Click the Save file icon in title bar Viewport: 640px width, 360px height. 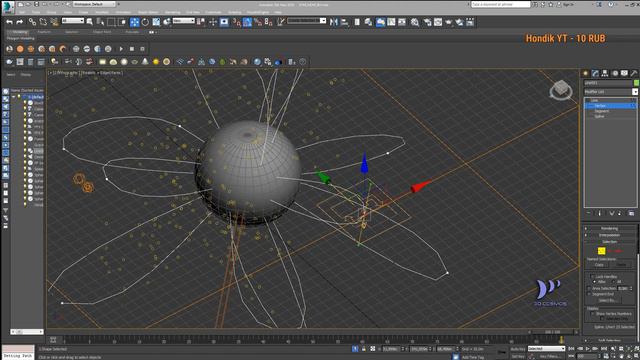tap(36, 4)
